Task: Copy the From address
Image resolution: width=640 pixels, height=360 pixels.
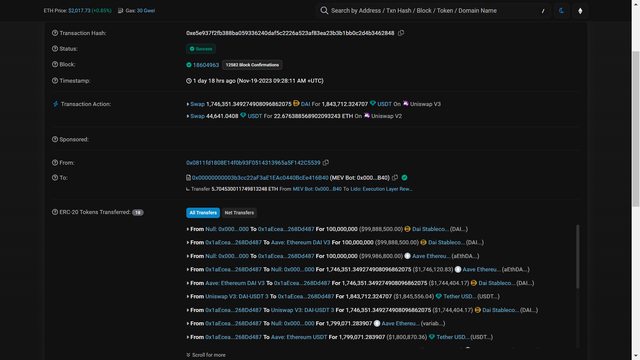Action: tap(326, 162)
